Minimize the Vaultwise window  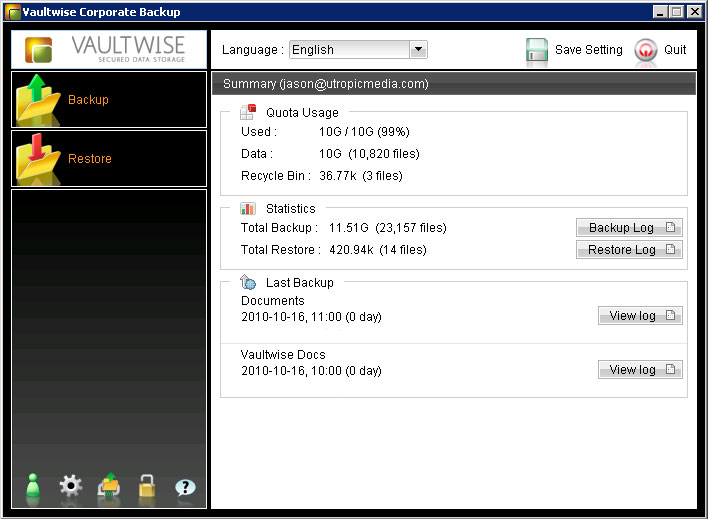click(660, 12)
